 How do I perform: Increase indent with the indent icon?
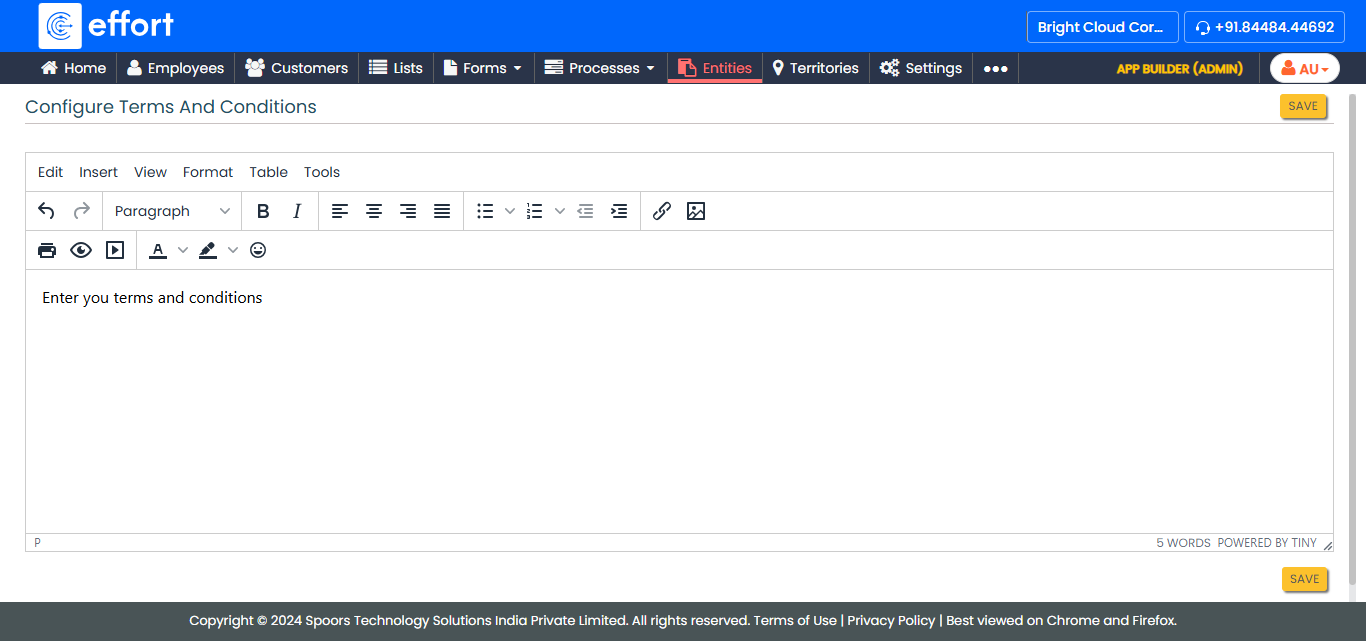pyautogui.click(x=619, y=211)
